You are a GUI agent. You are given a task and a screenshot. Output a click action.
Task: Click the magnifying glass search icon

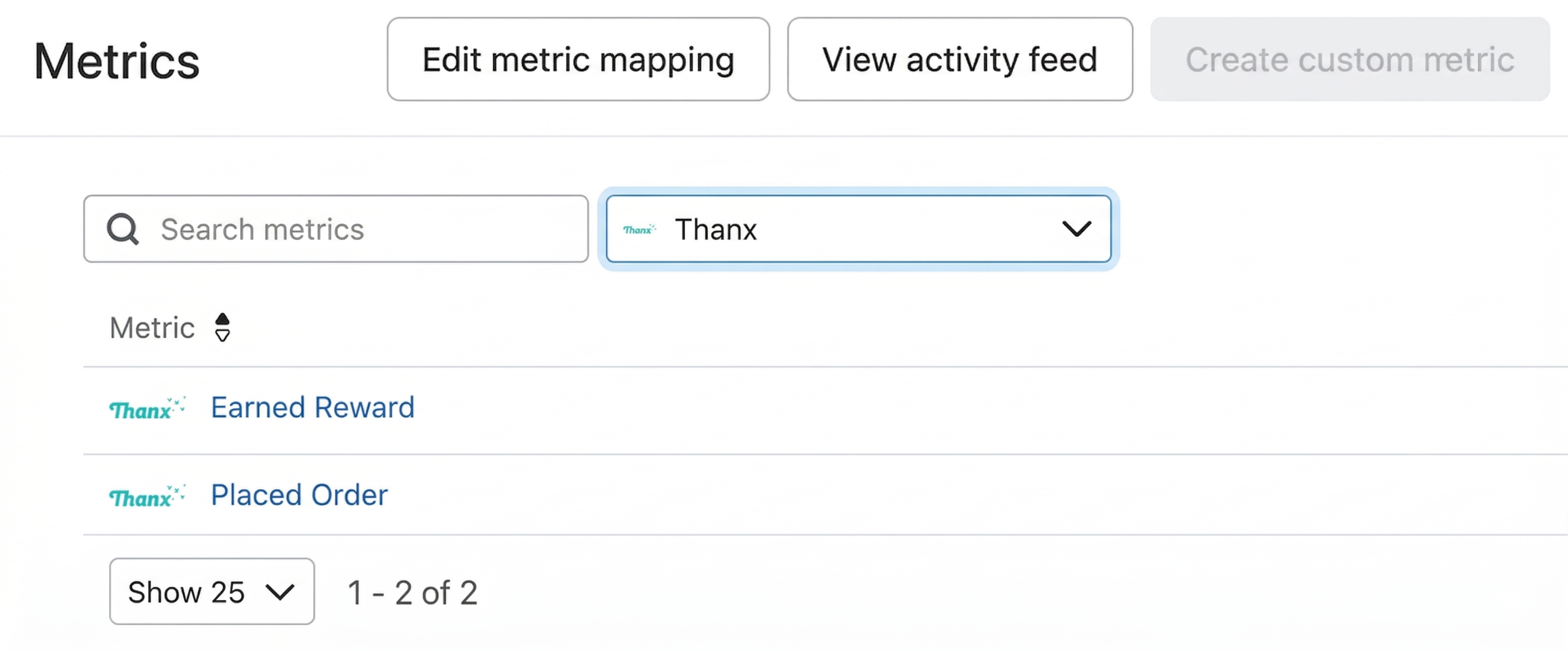point(122,229)
